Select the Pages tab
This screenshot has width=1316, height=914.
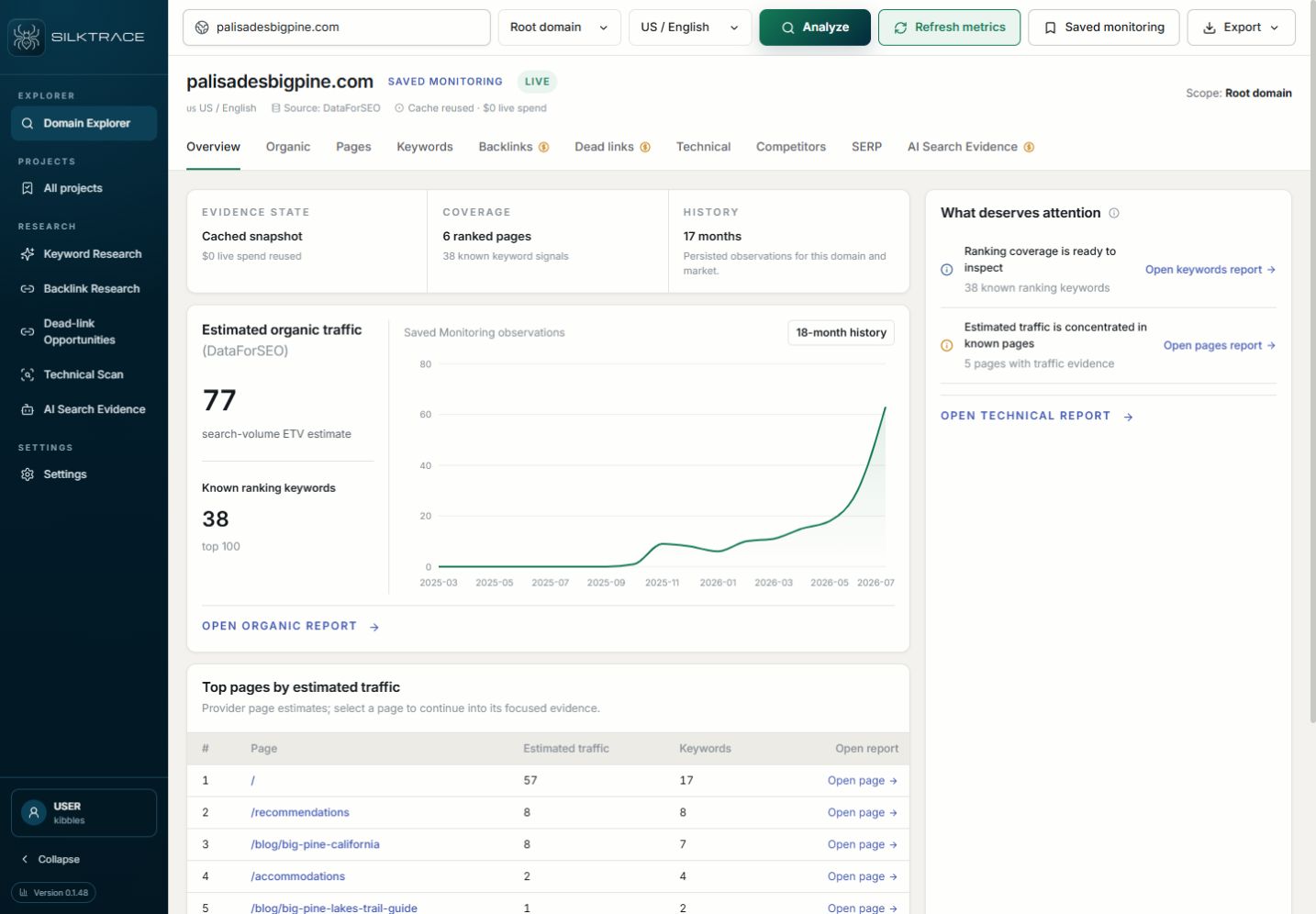tap(353, 147)
